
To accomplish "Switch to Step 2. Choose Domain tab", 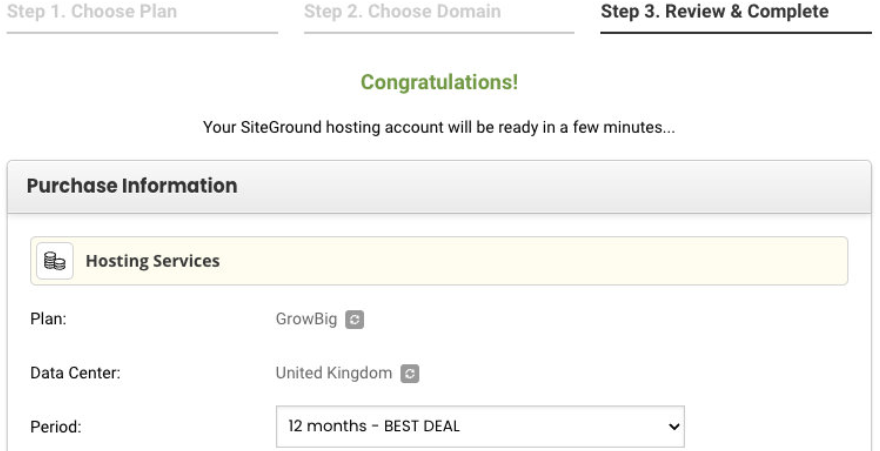I will (x=402, y=12).
